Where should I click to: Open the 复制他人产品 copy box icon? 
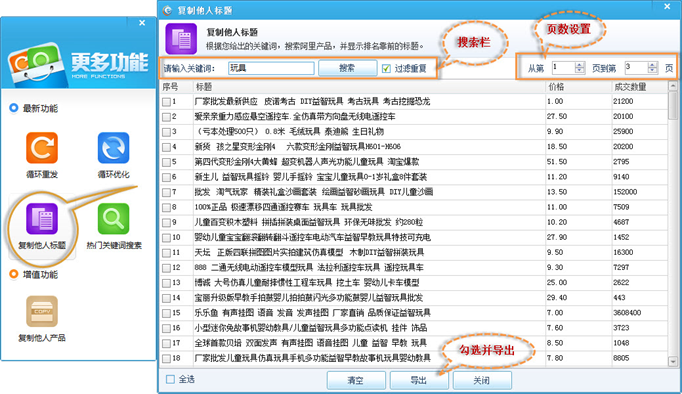tap(42, 311)
